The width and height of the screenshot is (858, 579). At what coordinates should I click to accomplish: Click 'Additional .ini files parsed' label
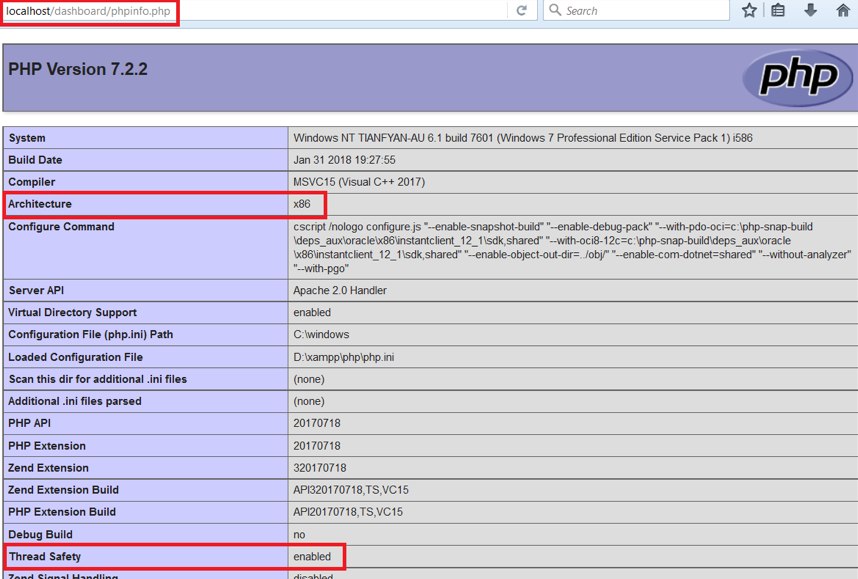coord(74,401)
